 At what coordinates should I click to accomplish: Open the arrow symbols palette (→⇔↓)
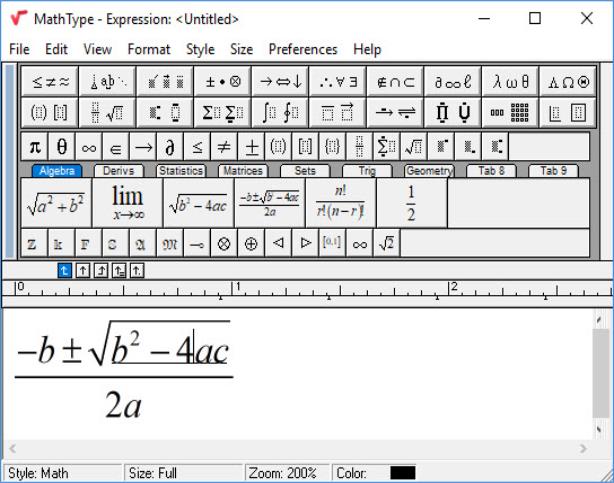(280, 81)
